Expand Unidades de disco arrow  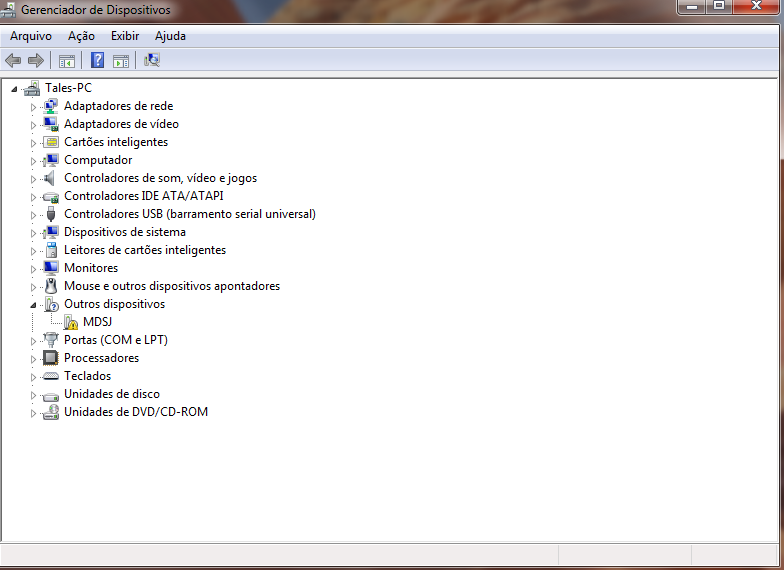[33, 395]
